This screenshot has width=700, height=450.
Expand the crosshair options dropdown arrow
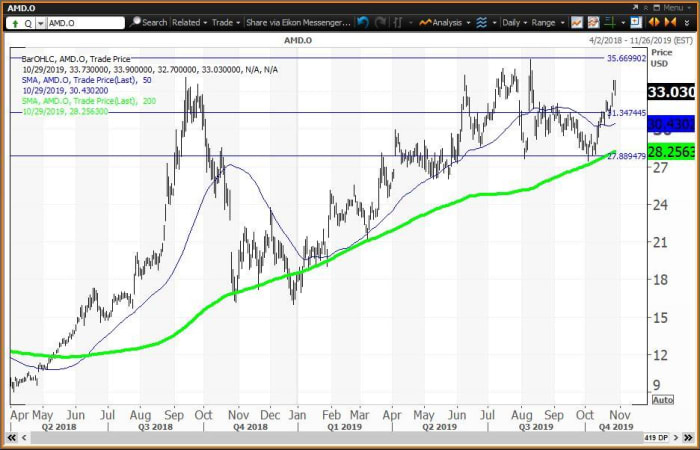point(622,22)
